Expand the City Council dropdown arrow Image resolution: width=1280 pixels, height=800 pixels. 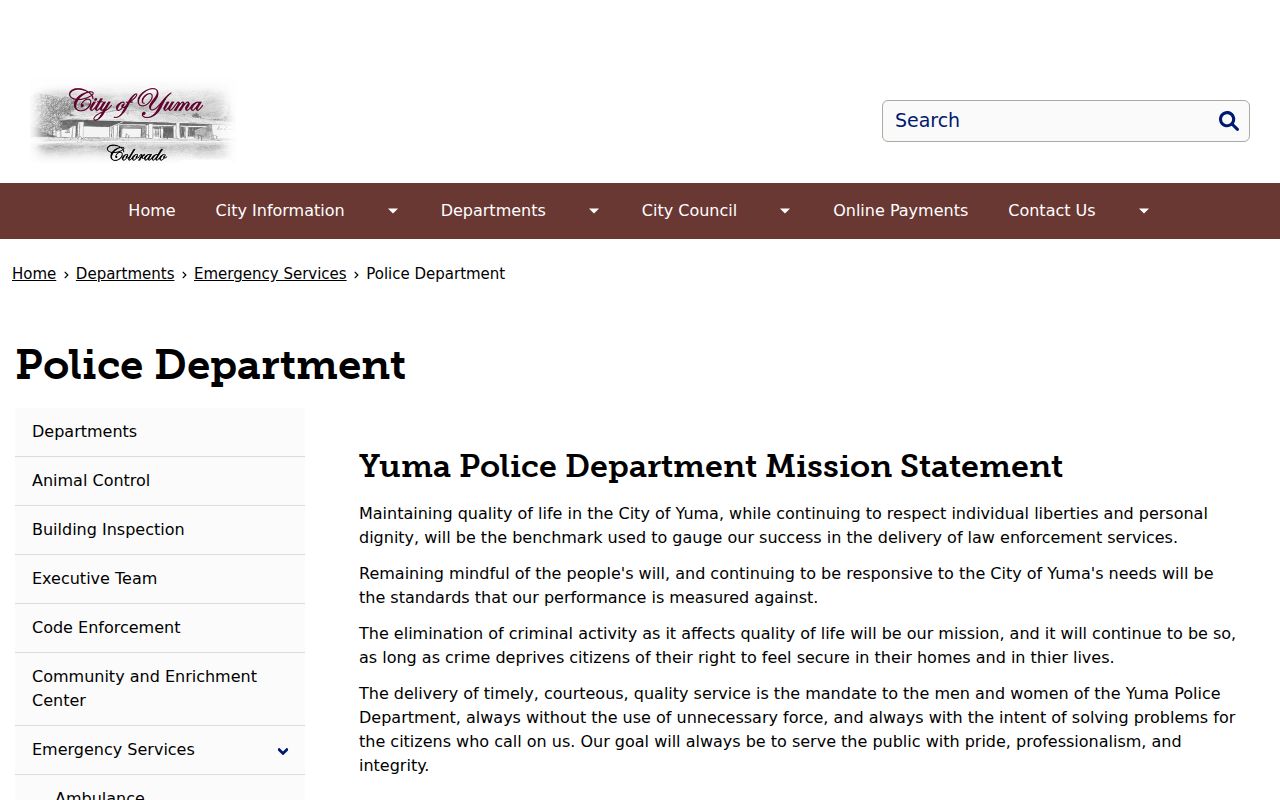point(785,211)
